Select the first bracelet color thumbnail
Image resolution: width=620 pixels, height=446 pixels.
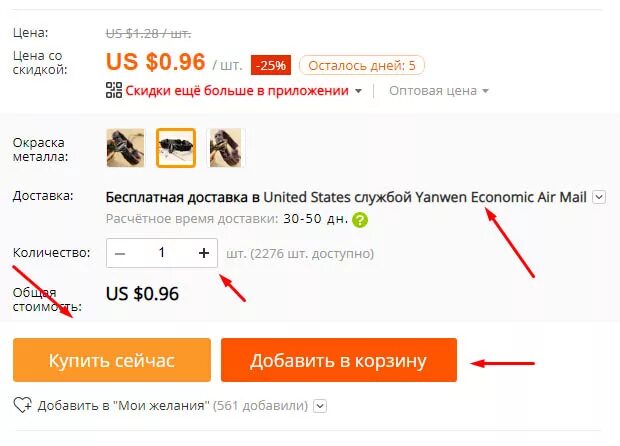125,148
